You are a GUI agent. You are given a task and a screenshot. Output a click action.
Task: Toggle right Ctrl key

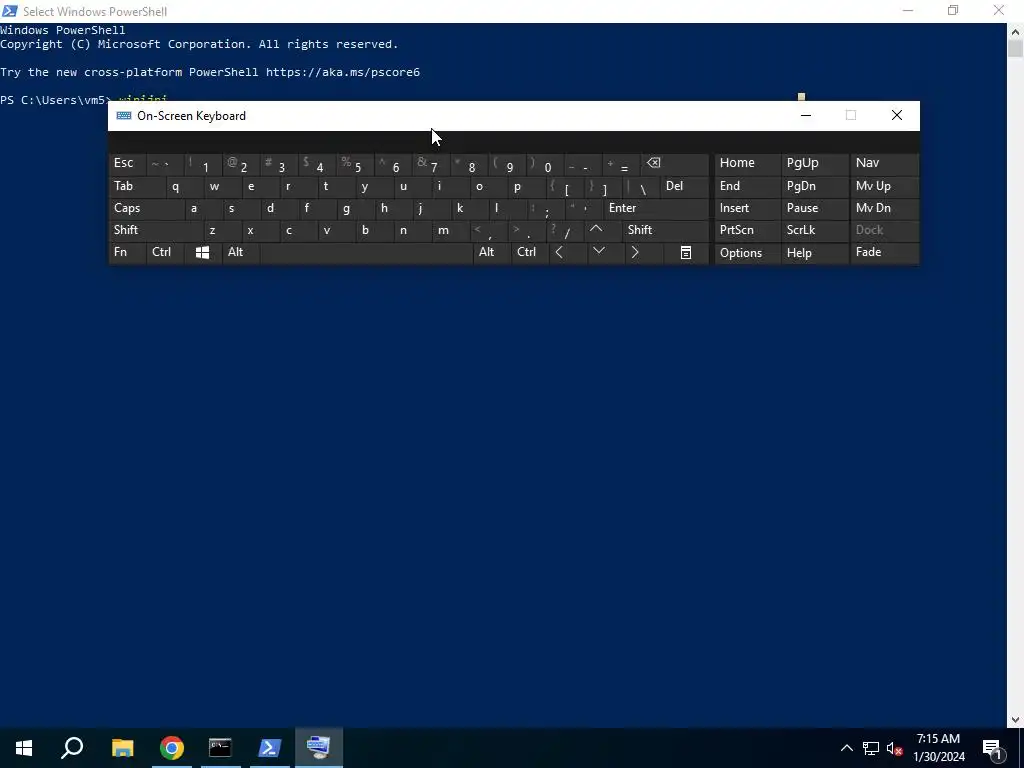coord(530,252)
